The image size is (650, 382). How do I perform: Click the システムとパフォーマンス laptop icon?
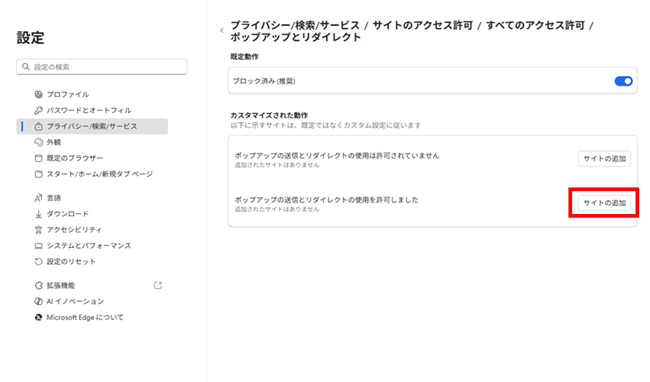(x=39, y=246)
